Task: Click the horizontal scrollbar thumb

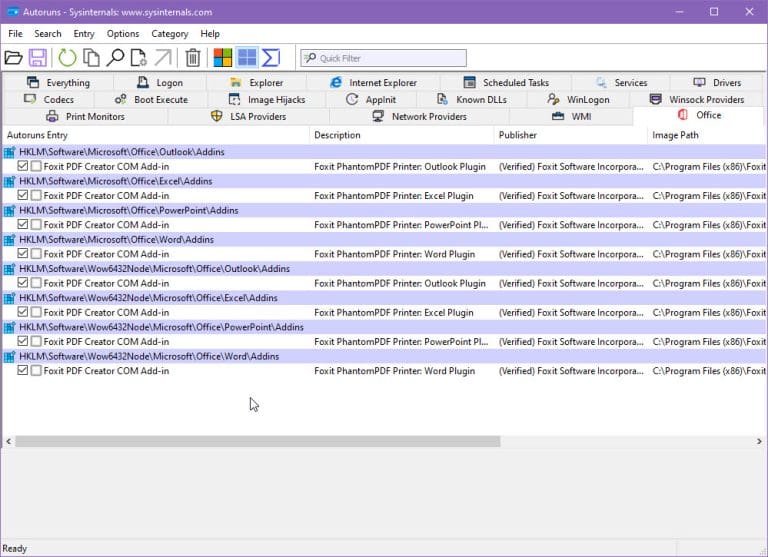Action: pyautogui.click(x=258, y=441)
